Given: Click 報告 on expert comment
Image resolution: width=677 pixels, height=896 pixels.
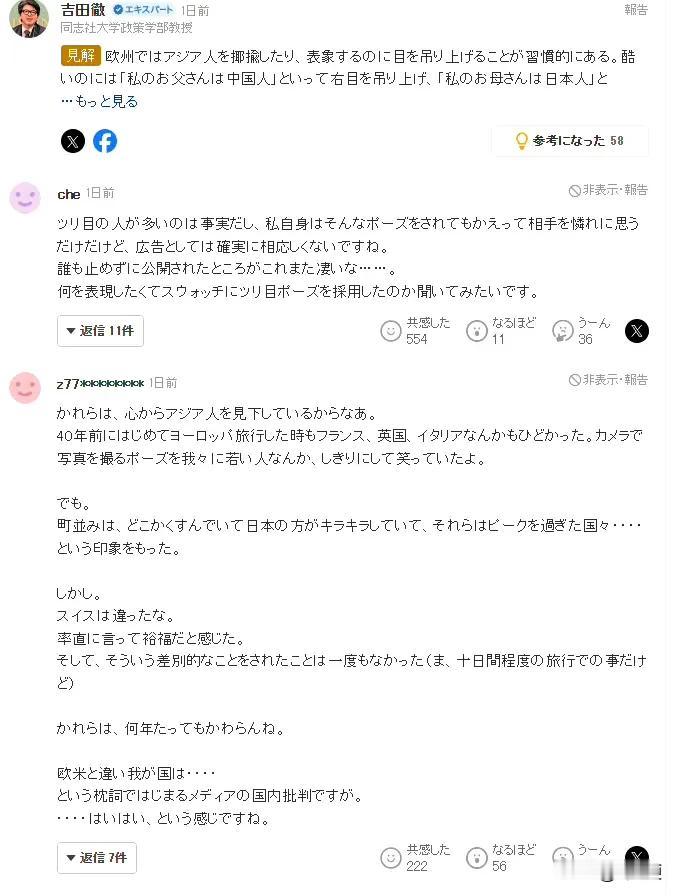Looking at the screenshot, I should tap(636, 10).
